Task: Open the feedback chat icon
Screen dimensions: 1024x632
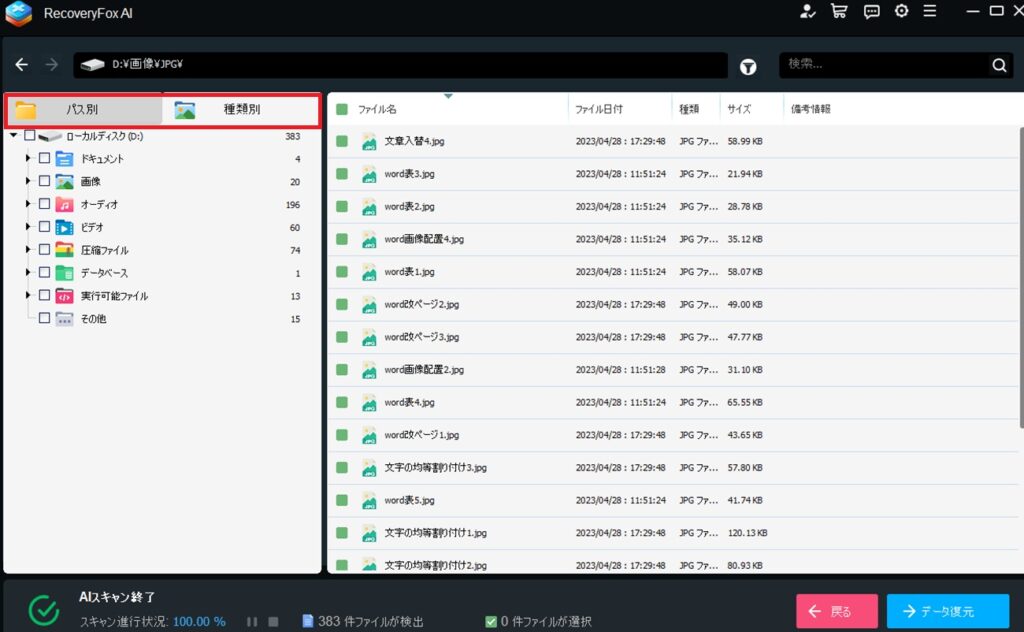Action: tap(871, 11)
